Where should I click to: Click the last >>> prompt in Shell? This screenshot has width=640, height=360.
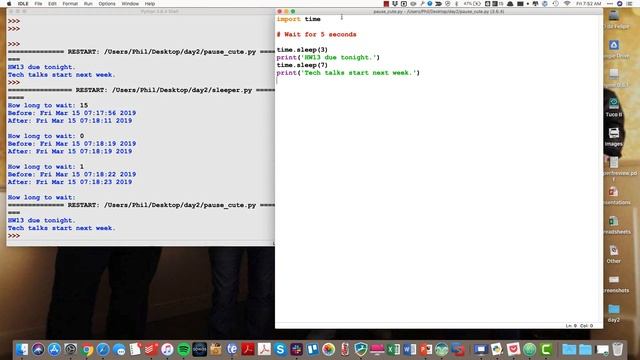tap(14, 236)
